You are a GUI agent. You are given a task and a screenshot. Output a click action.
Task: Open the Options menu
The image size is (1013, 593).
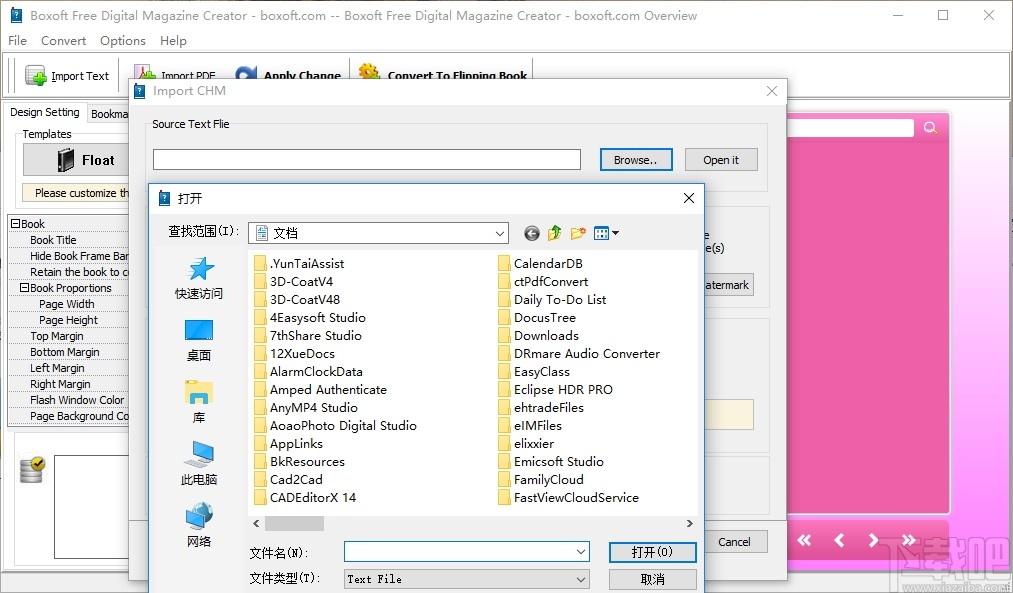click(x=123, y=41)
